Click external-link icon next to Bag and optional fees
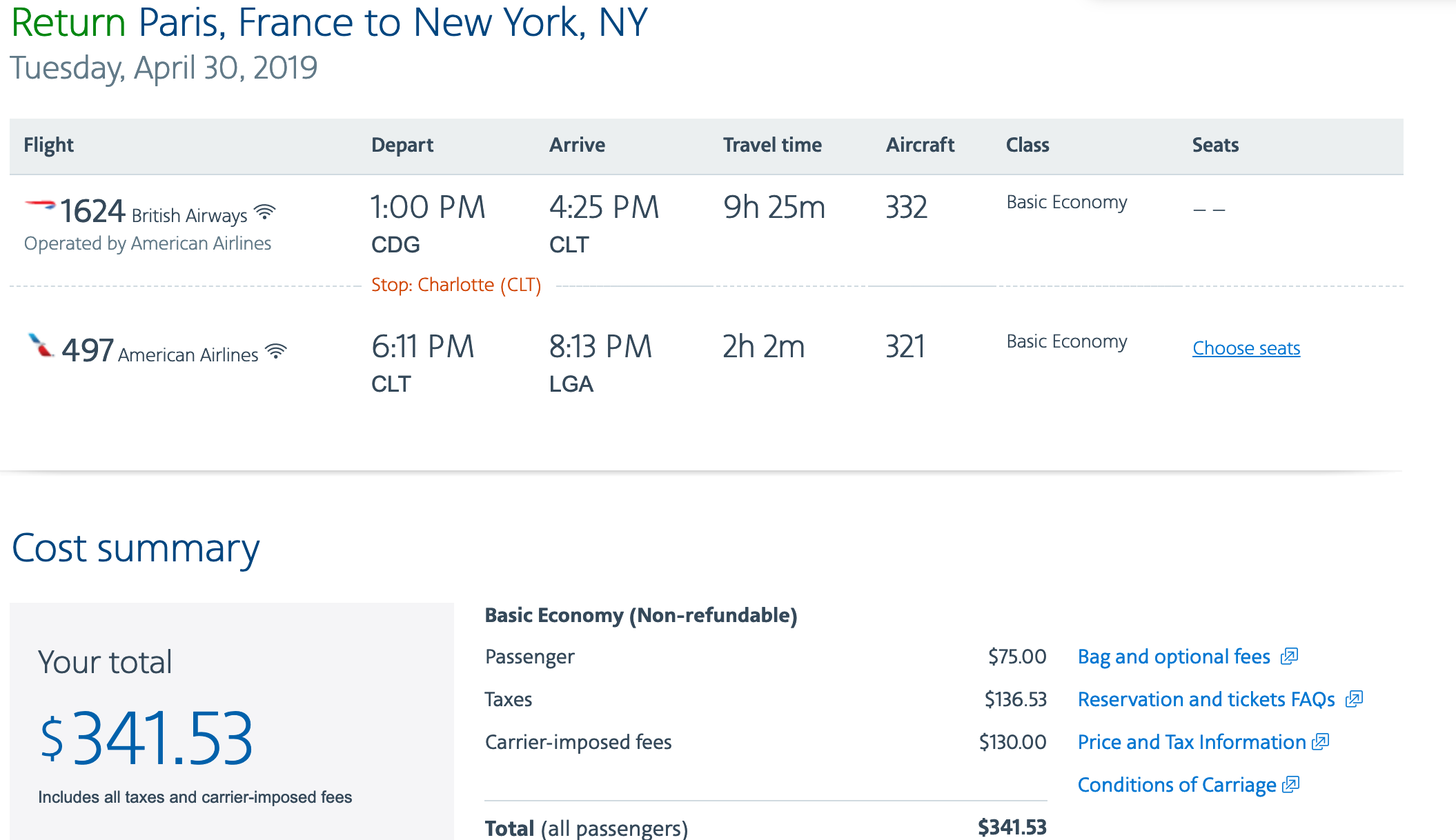The width and height of the screenshot is (1456, 840). pos(1289,656)
